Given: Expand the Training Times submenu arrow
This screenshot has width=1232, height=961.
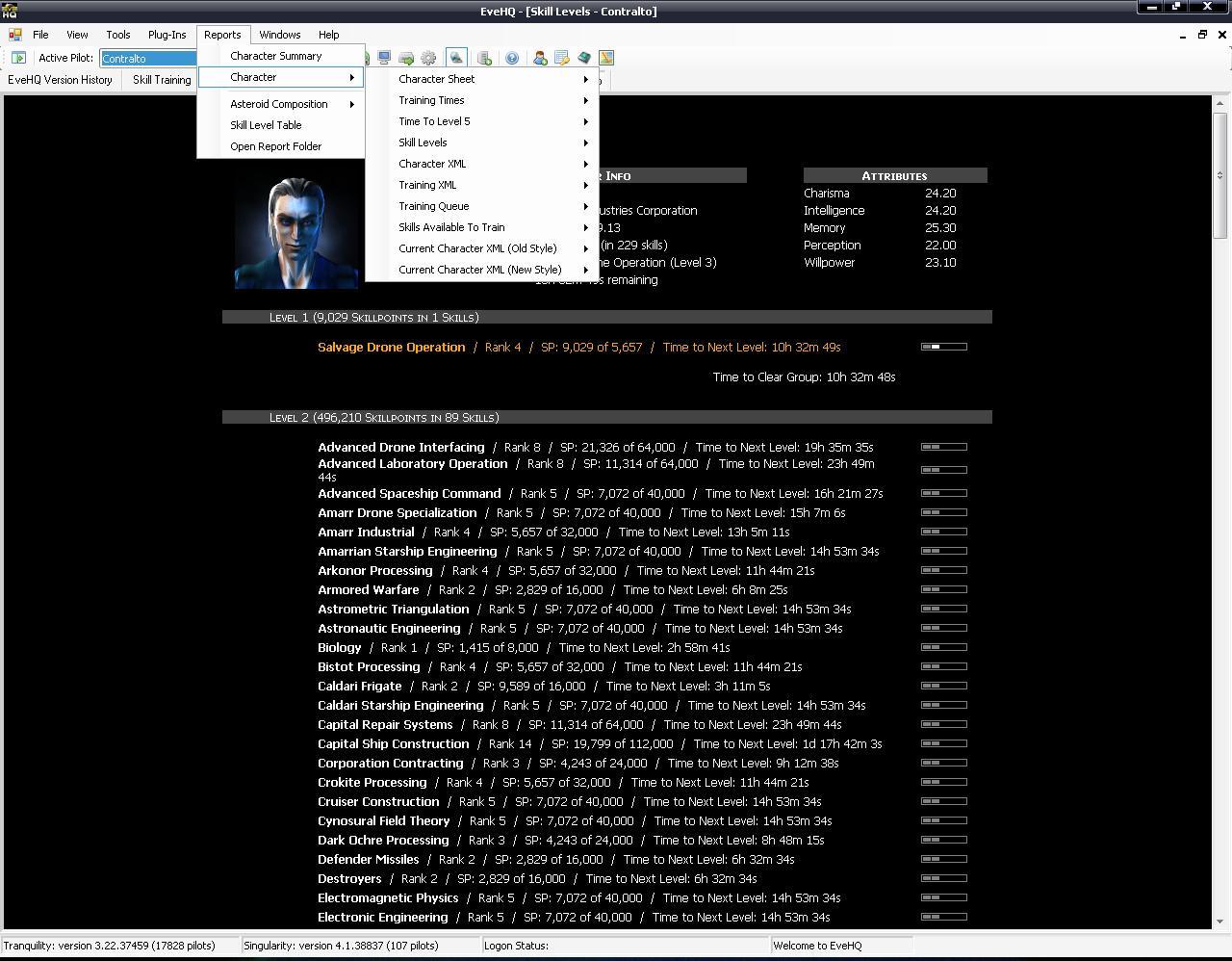Looking at the screenshot, I should (585, 100).
